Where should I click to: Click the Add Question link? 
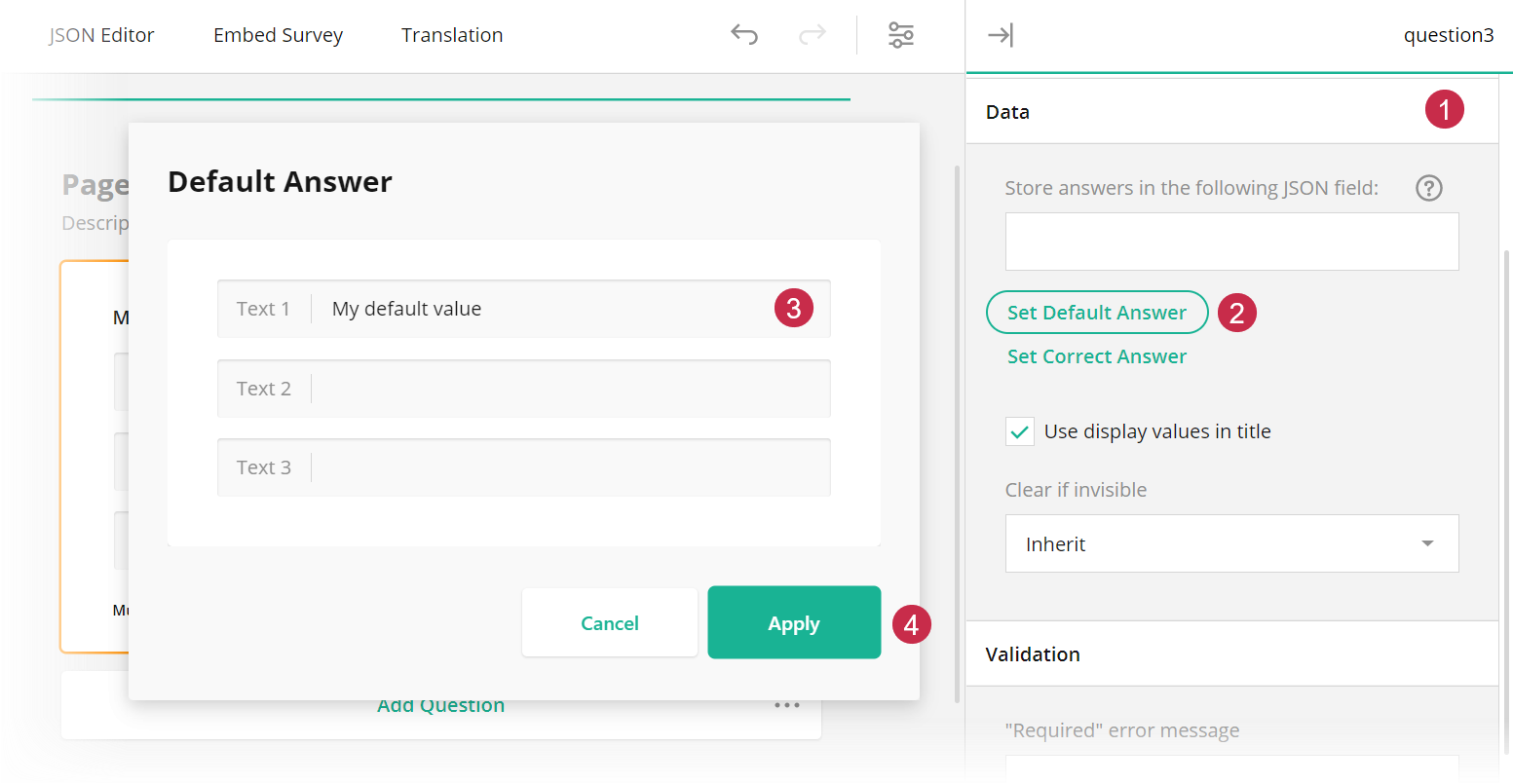coord(440,704)
